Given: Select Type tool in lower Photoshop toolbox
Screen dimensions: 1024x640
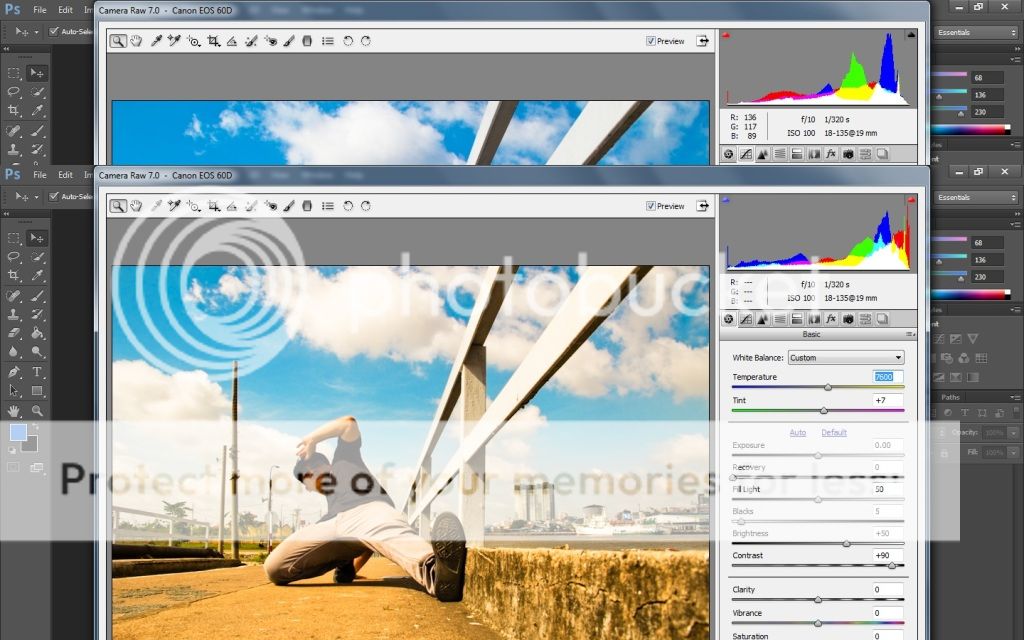Looking at the screenshot, I should tap(37, 372).
